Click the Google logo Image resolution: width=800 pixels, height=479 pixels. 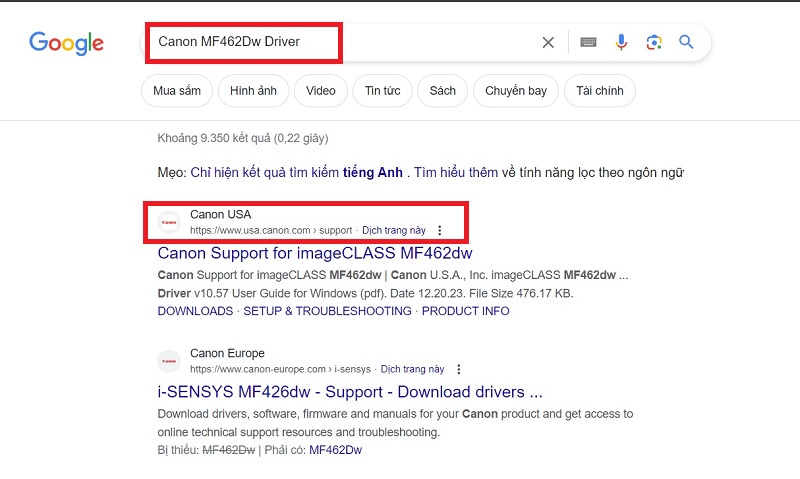[66, 43]
